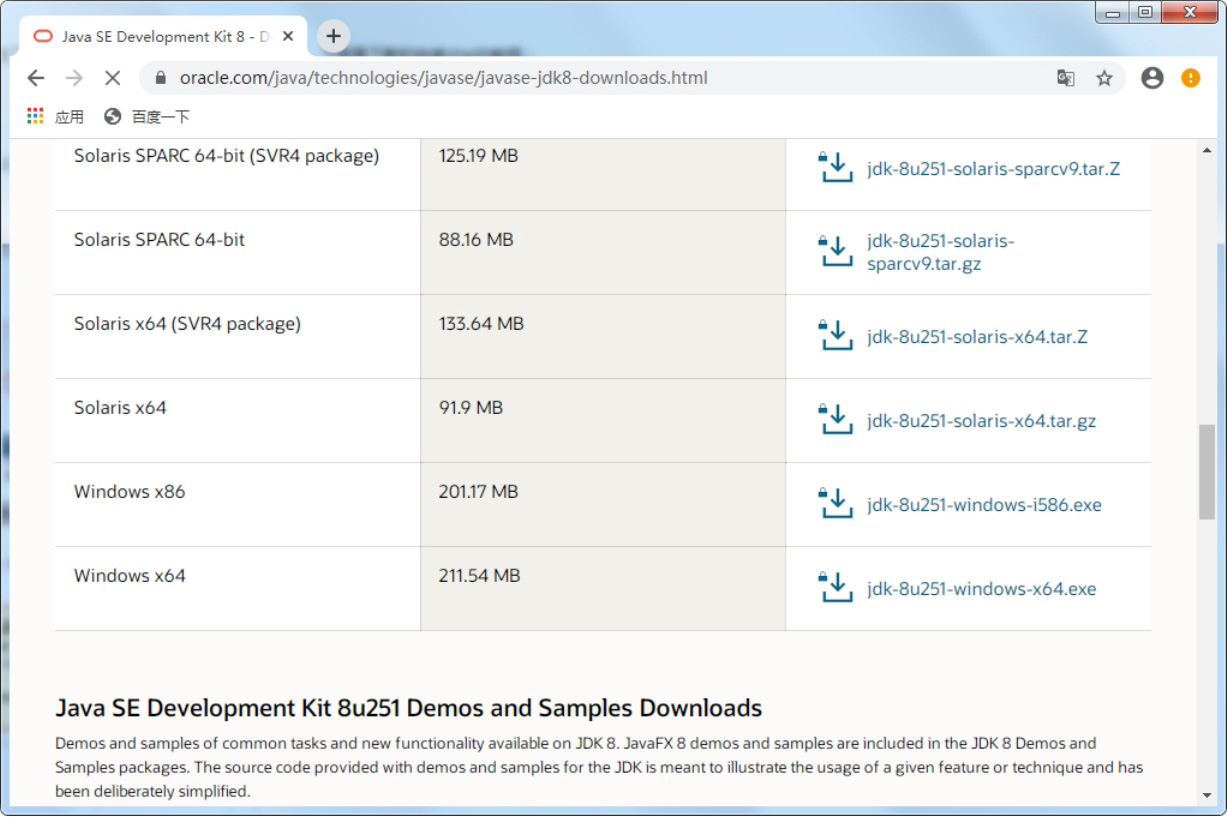Click the translate page icon
Viewport: 1227px width, 817px height.
[x=1066, y=78]
